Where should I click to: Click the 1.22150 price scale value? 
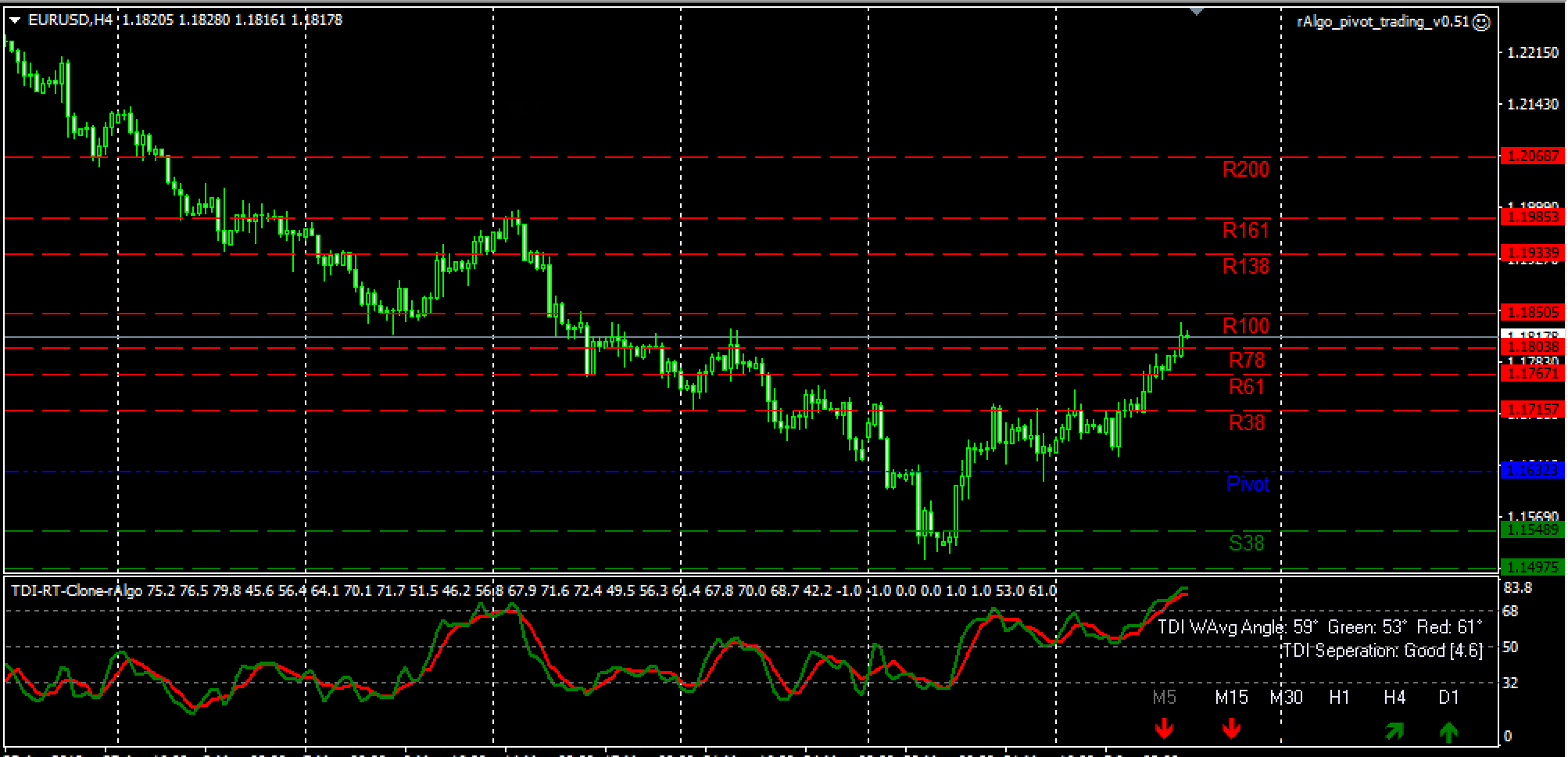(x=1533, y=53)
